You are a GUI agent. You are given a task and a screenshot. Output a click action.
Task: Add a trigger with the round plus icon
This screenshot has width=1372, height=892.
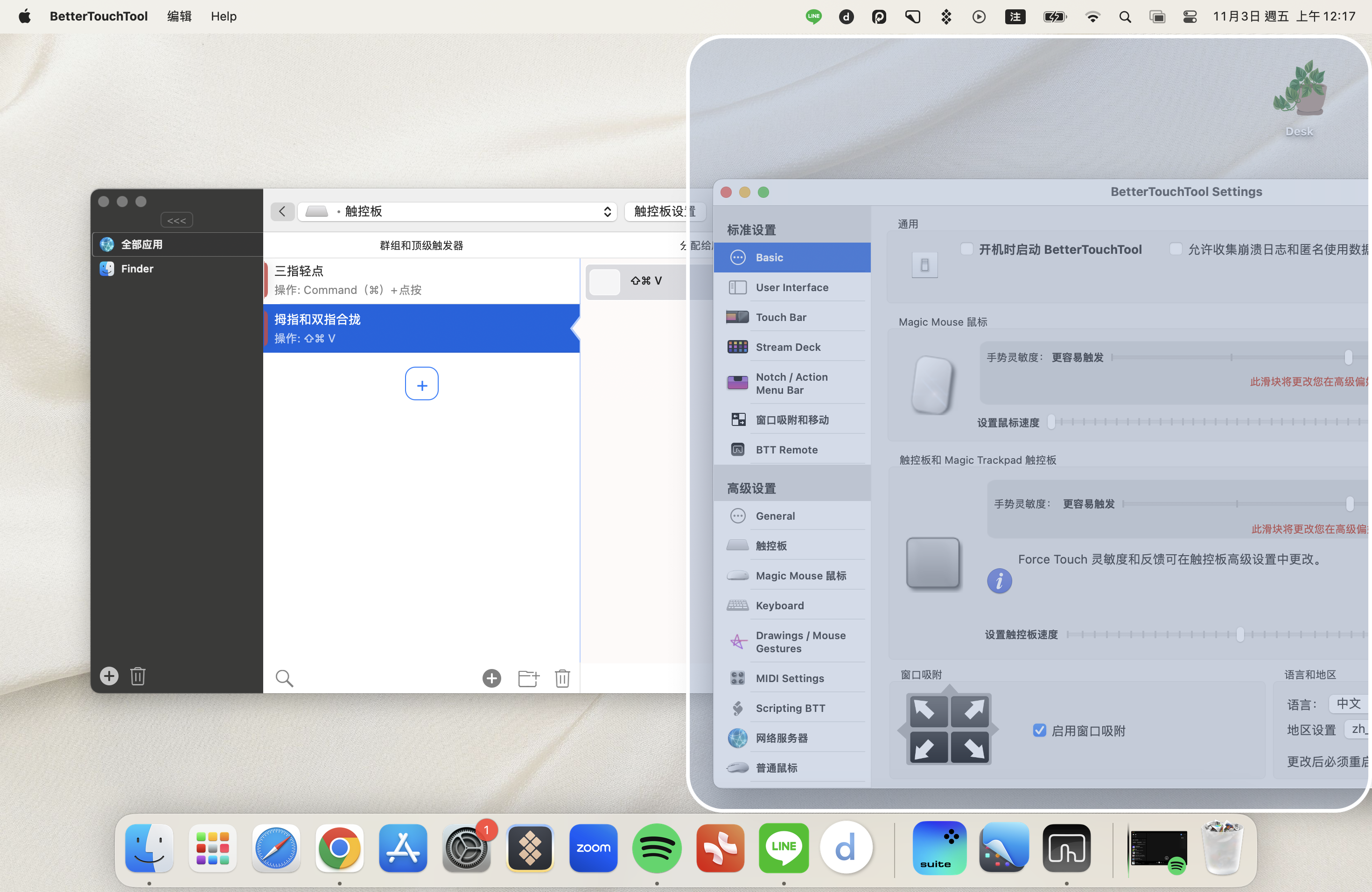tap(492, 678)
